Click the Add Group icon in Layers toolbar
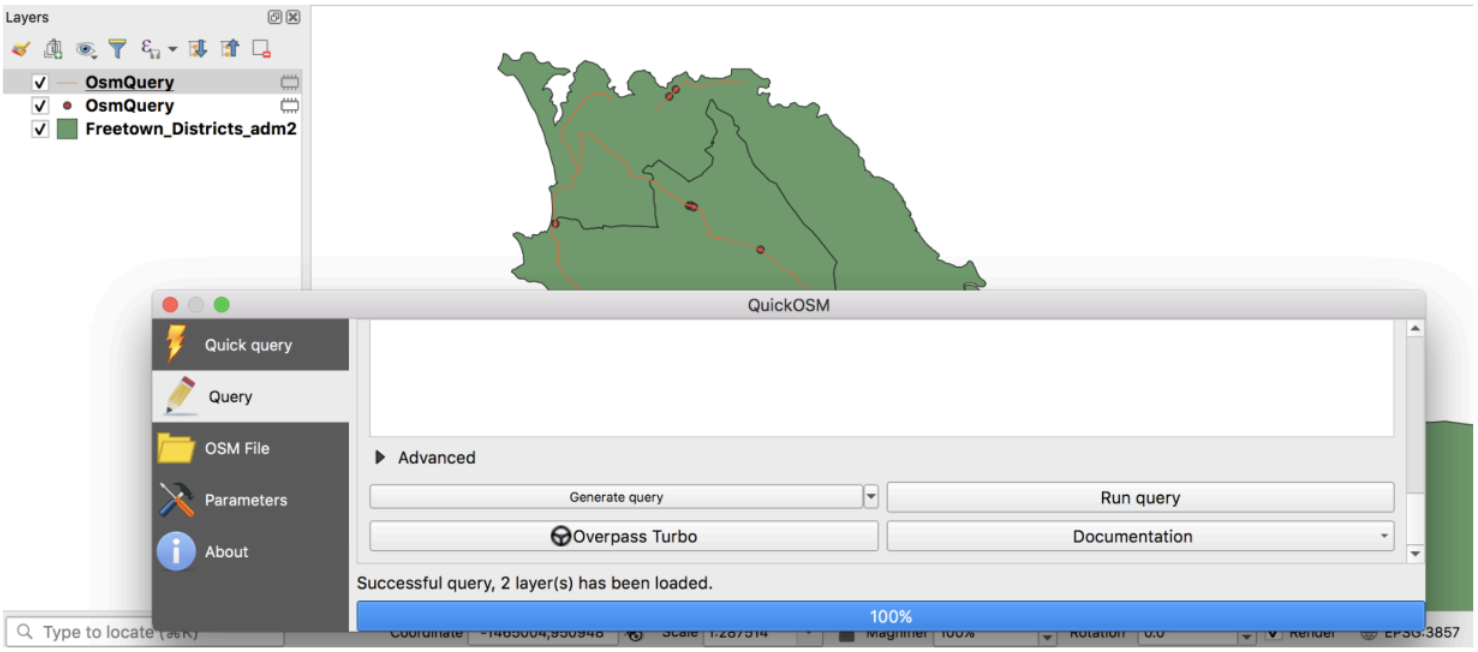Screen dimensions: 1478x652 tap(53, 49)
